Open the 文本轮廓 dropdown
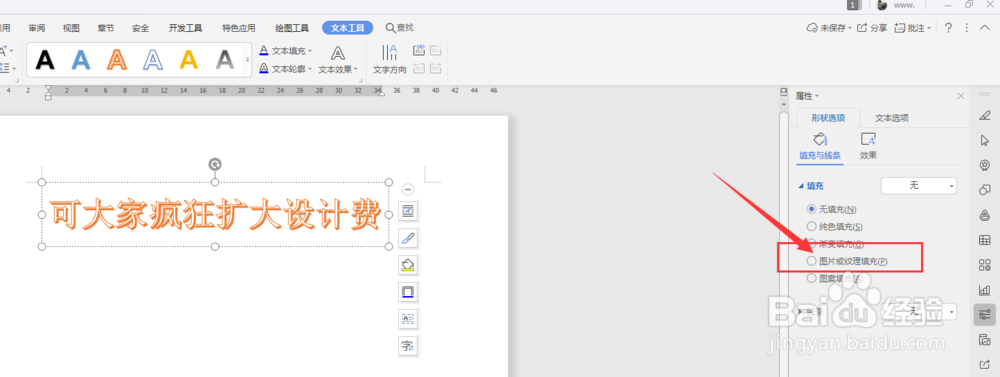The width and height of the screenshot is (1000, 377). (x=286, y=68)
